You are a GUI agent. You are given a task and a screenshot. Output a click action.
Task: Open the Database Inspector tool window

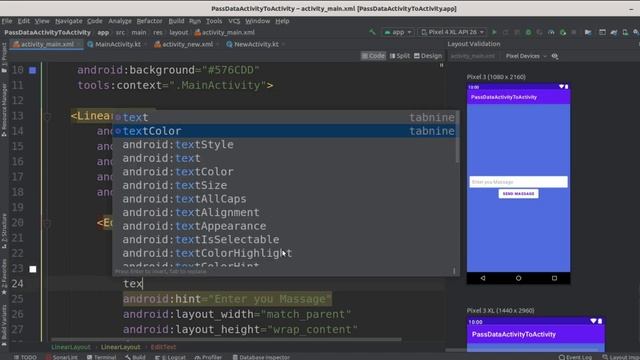261,357
